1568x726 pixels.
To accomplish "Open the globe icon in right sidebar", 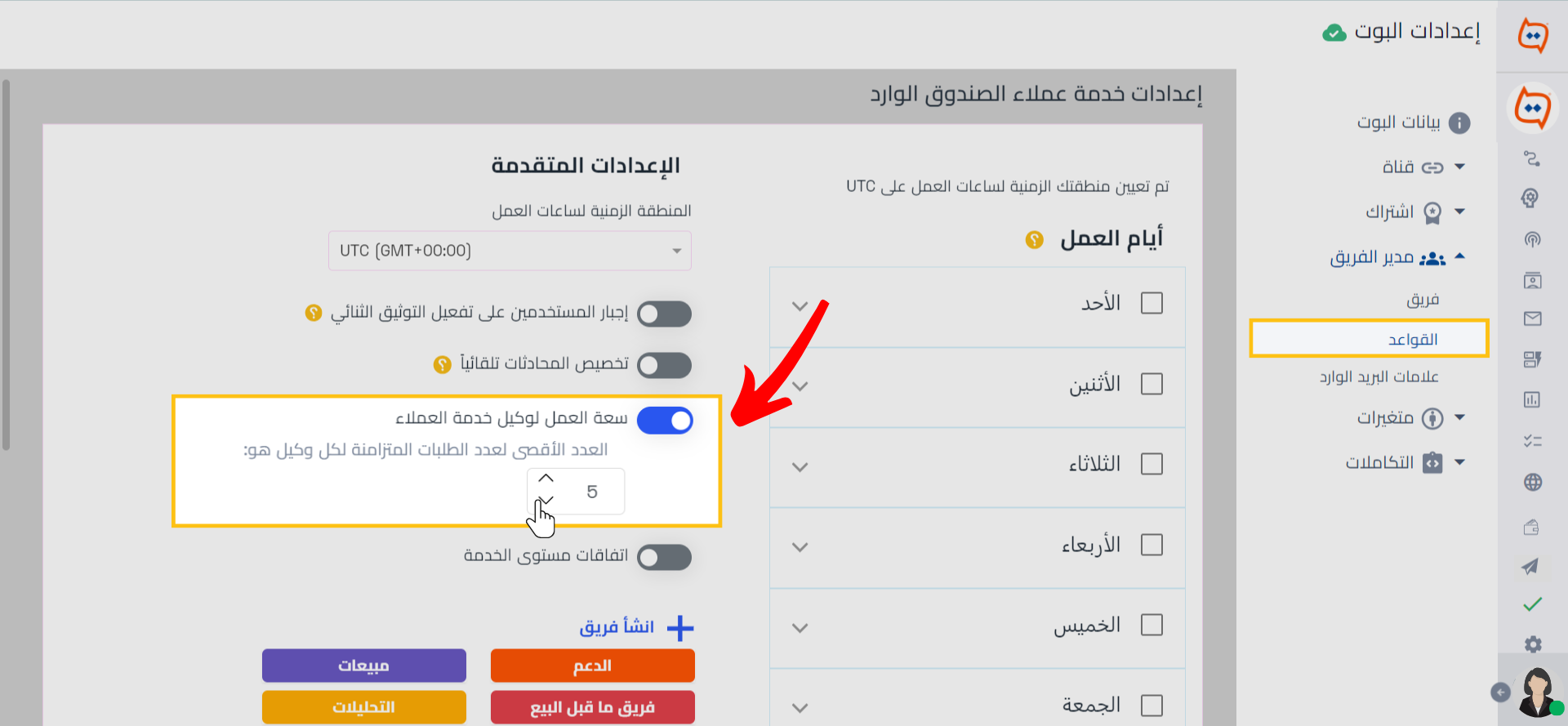I will click(1533, 483).
